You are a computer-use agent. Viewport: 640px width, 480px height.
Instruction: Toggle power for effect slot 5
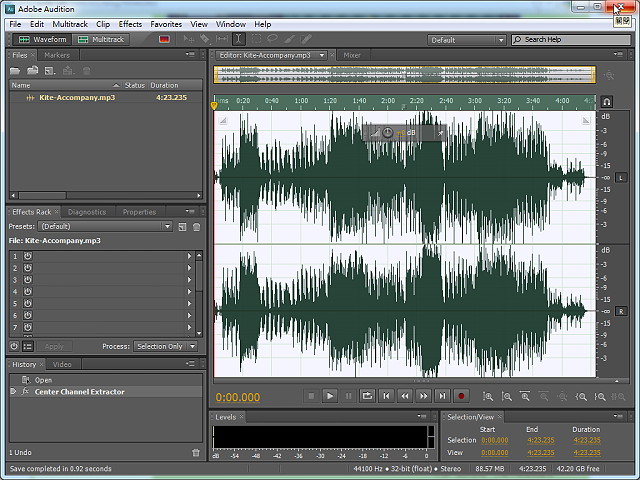coord(27,304)
